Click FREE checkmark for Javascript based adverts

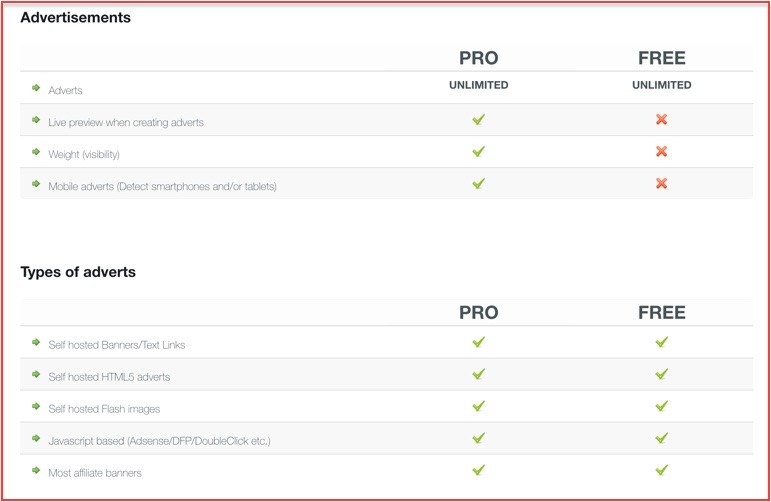pyautogui.click(x=661, y=438)
